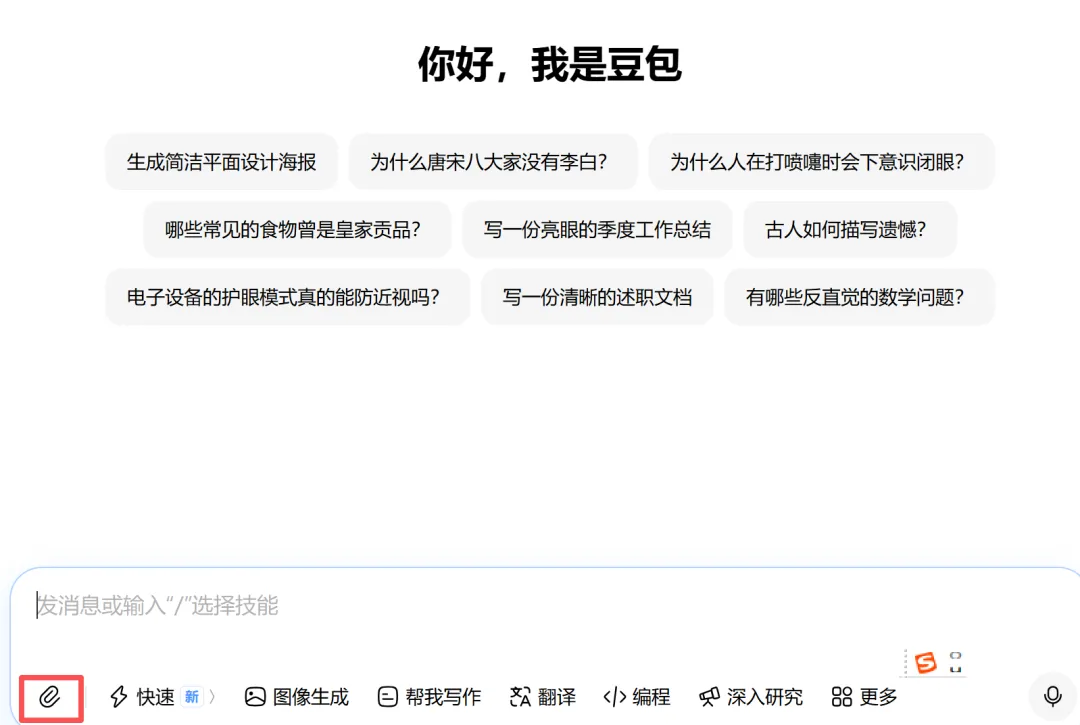This screenshot has width=1080, height=725.
Task: Choose suggestion 为什么唐宋八大家没有李白?
Action: pos(492,162)
